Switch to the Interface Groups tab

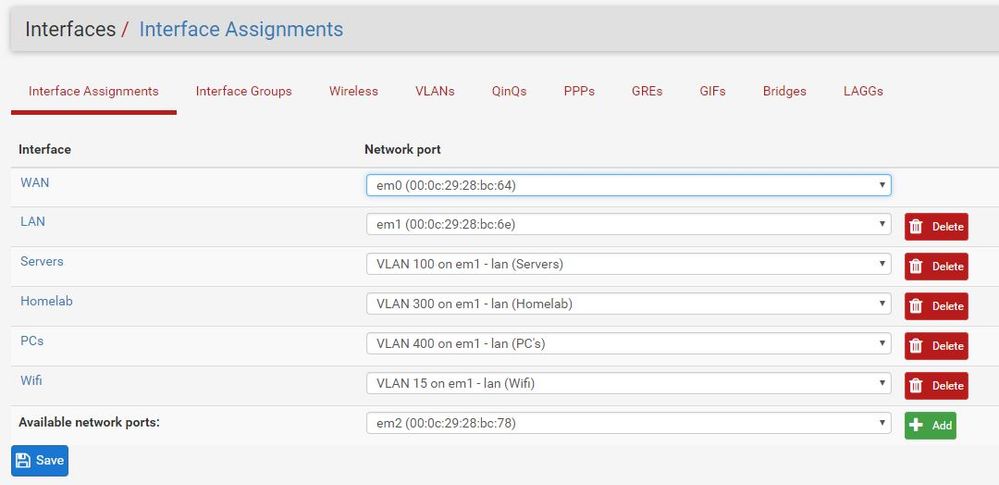[x=244, y=91]
